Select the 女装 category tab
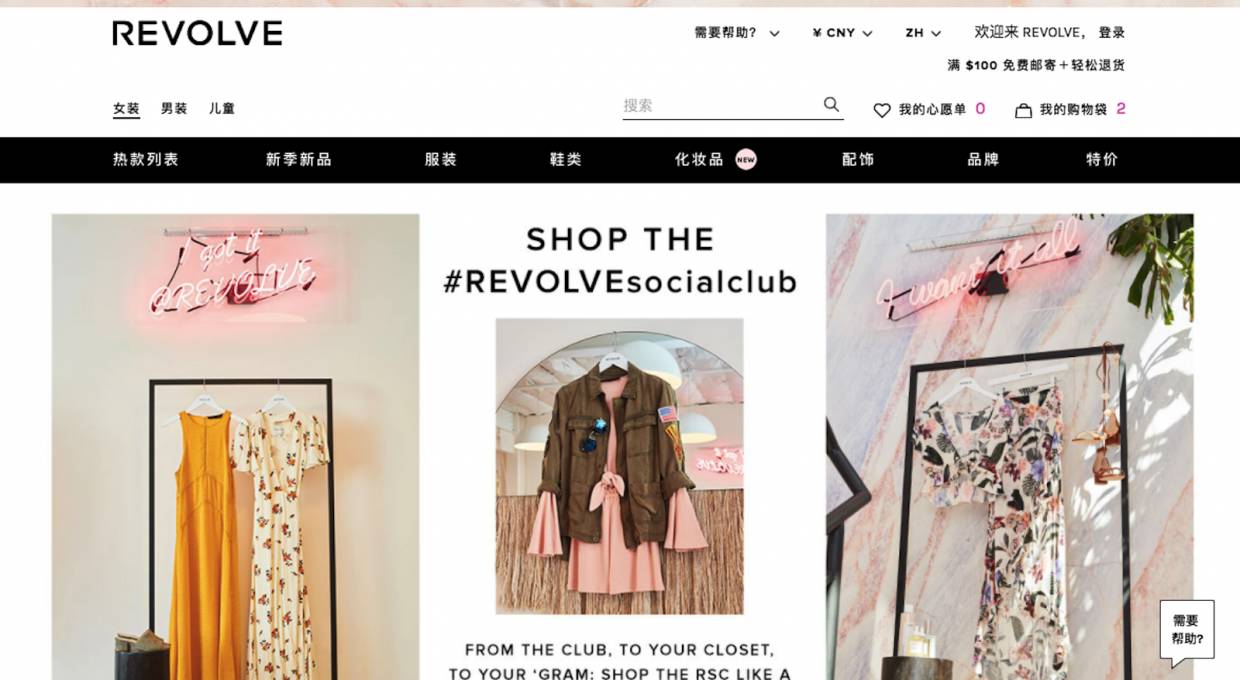The height and width of the screenshot is (680, 1240). (x=126, y=109)
